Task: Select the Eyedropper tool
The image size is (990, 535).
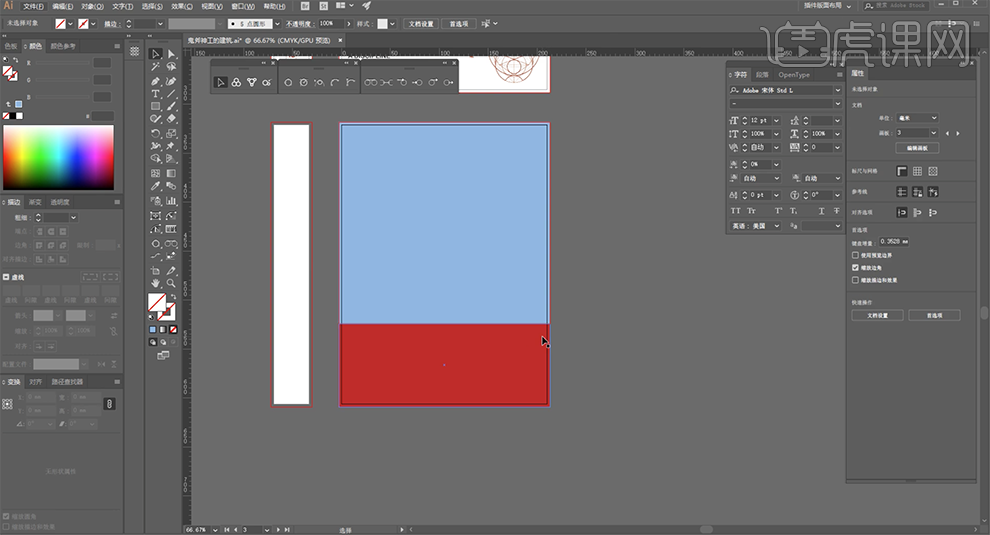Action: [x=155, y=187]
